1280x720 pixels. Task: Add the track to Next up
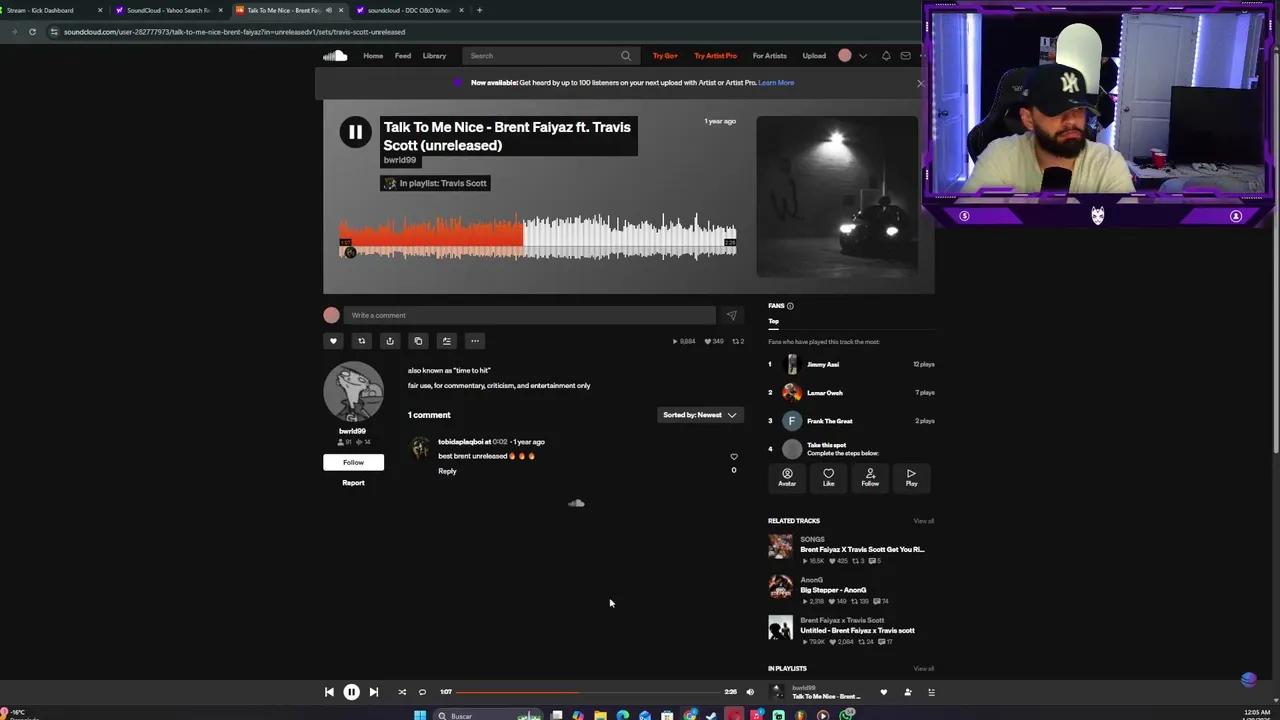447,341
